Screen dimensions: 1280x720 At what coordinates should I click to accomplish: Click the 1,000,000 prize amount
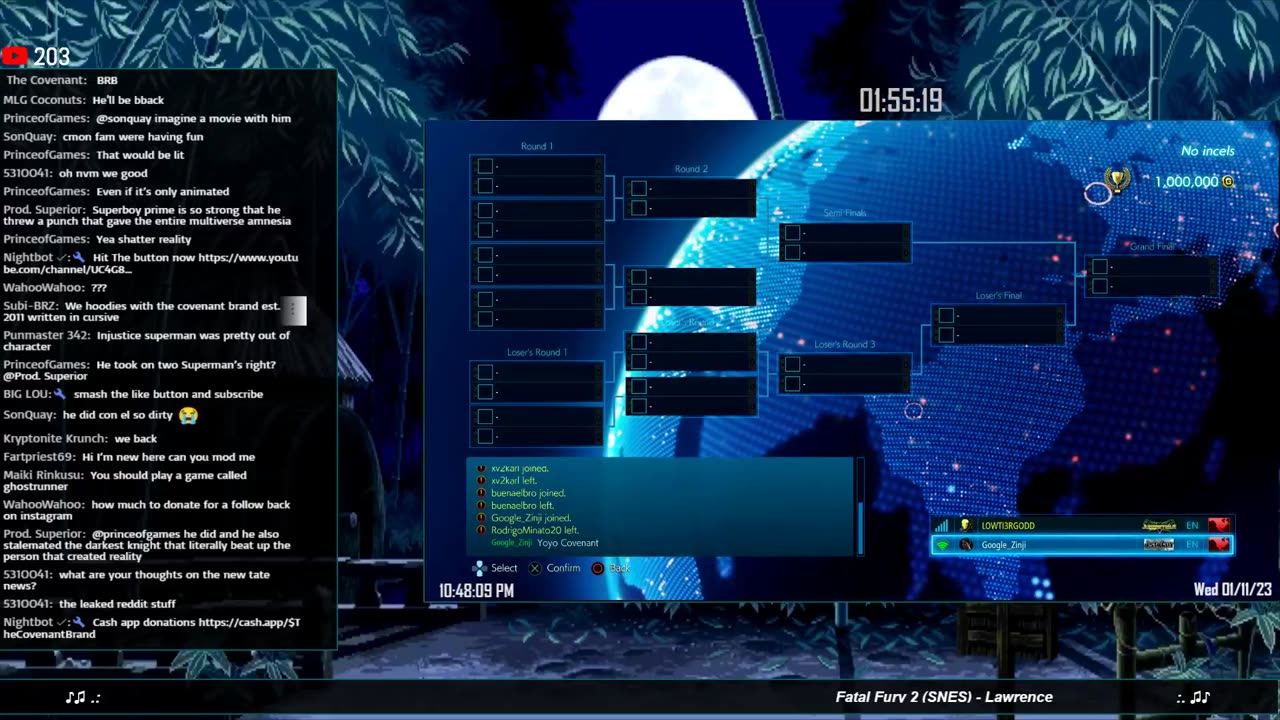click(x=1187, y=182)
